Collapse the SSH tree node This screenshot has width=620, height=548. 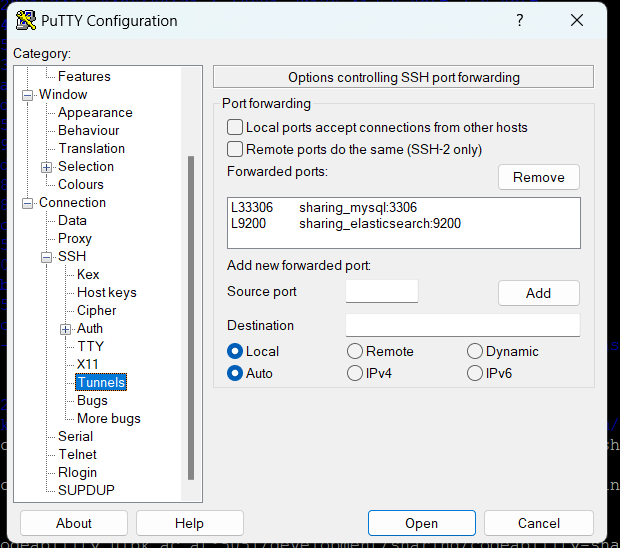(46, 257)
